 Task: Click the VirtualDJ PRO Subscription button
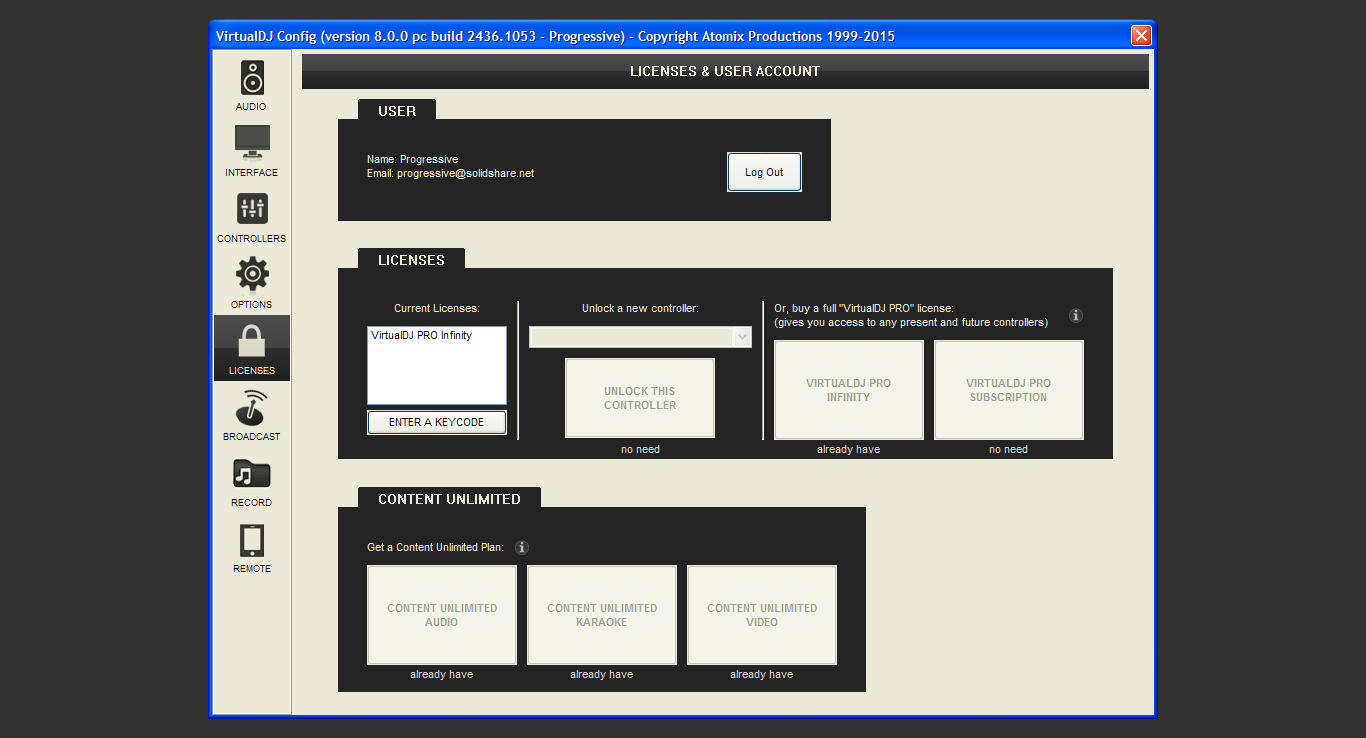pos(1008,390)
